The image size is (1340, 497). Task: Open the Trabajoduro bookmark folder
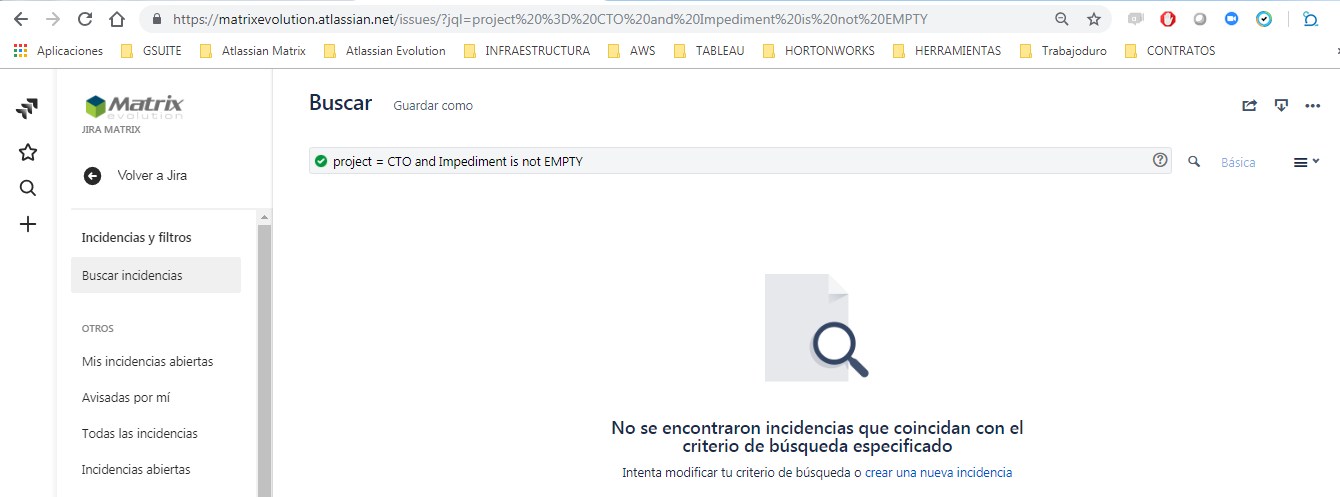[x=1063, y=51]
